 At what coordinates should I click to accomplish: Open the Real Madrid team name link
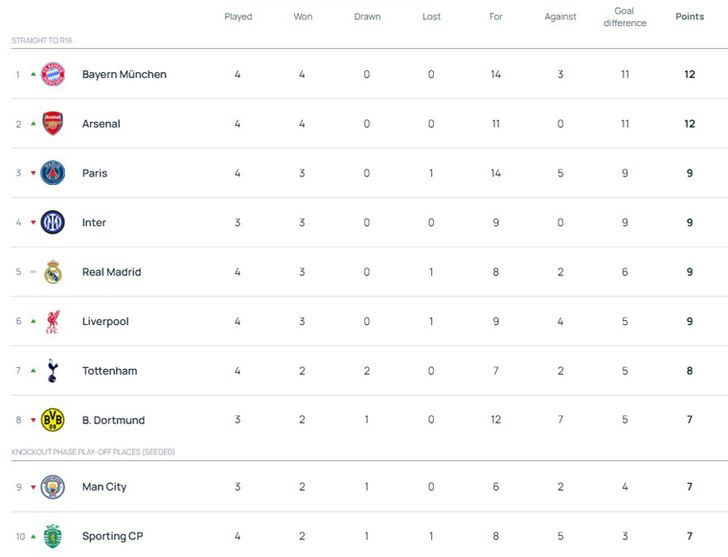pos(111,272)
